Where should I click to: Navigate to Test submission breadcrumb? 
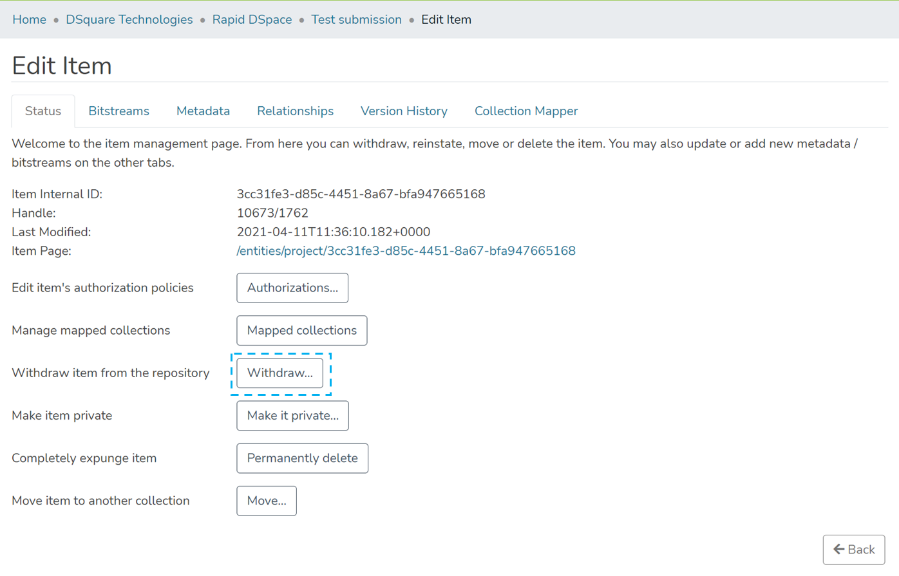pyautogui.click(x=356, y=20)
